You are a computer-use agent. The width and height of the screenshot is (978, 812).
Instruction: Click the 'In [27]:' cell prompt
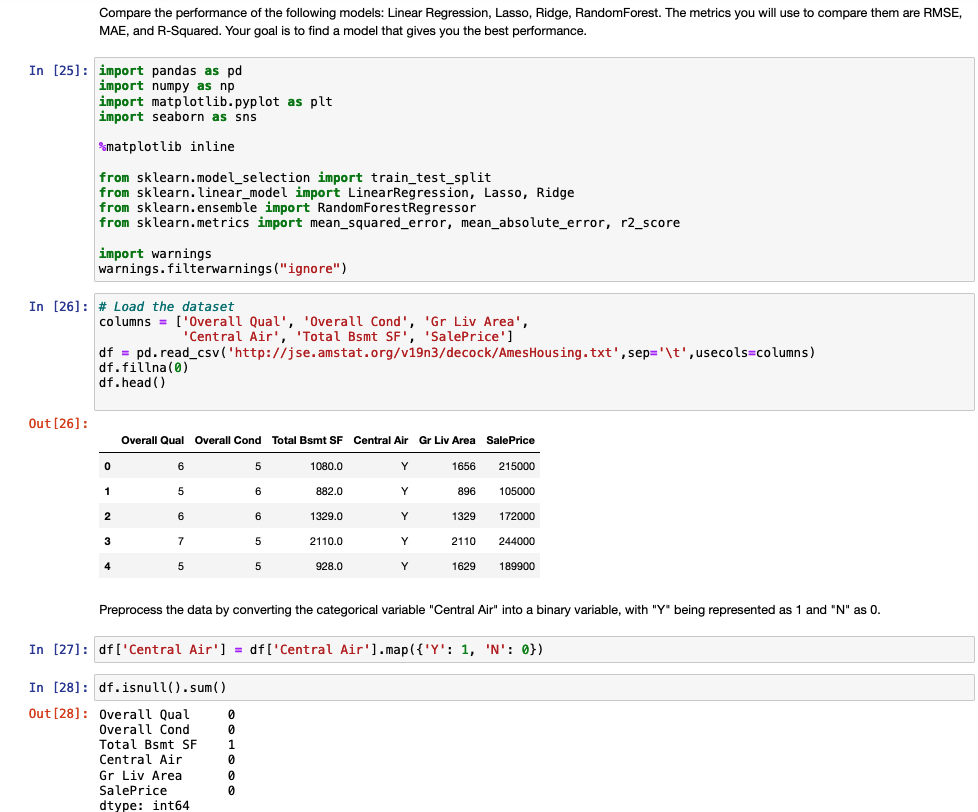59,649
